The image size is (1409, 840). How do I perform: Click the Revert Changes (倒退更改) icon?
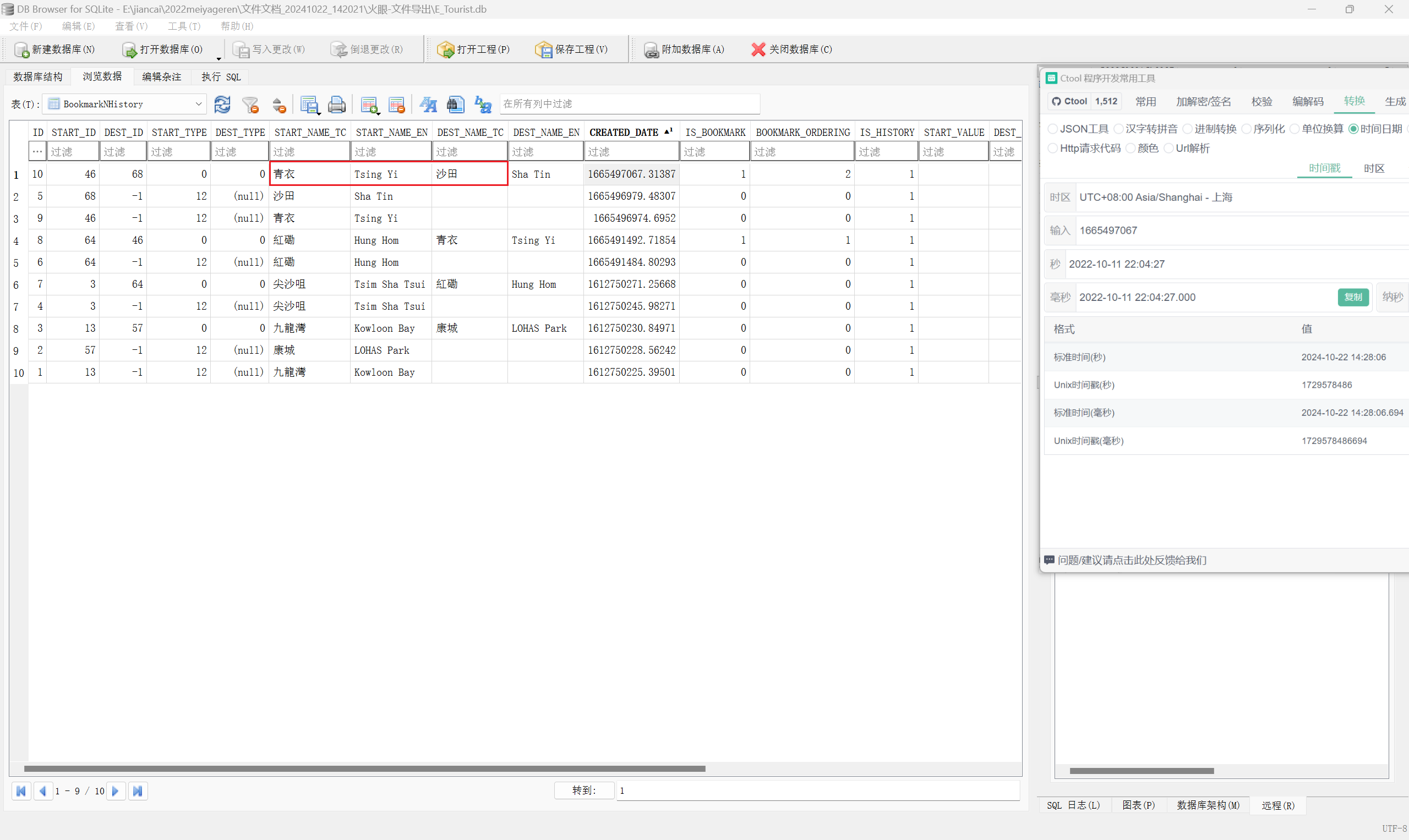coord(339,50)
